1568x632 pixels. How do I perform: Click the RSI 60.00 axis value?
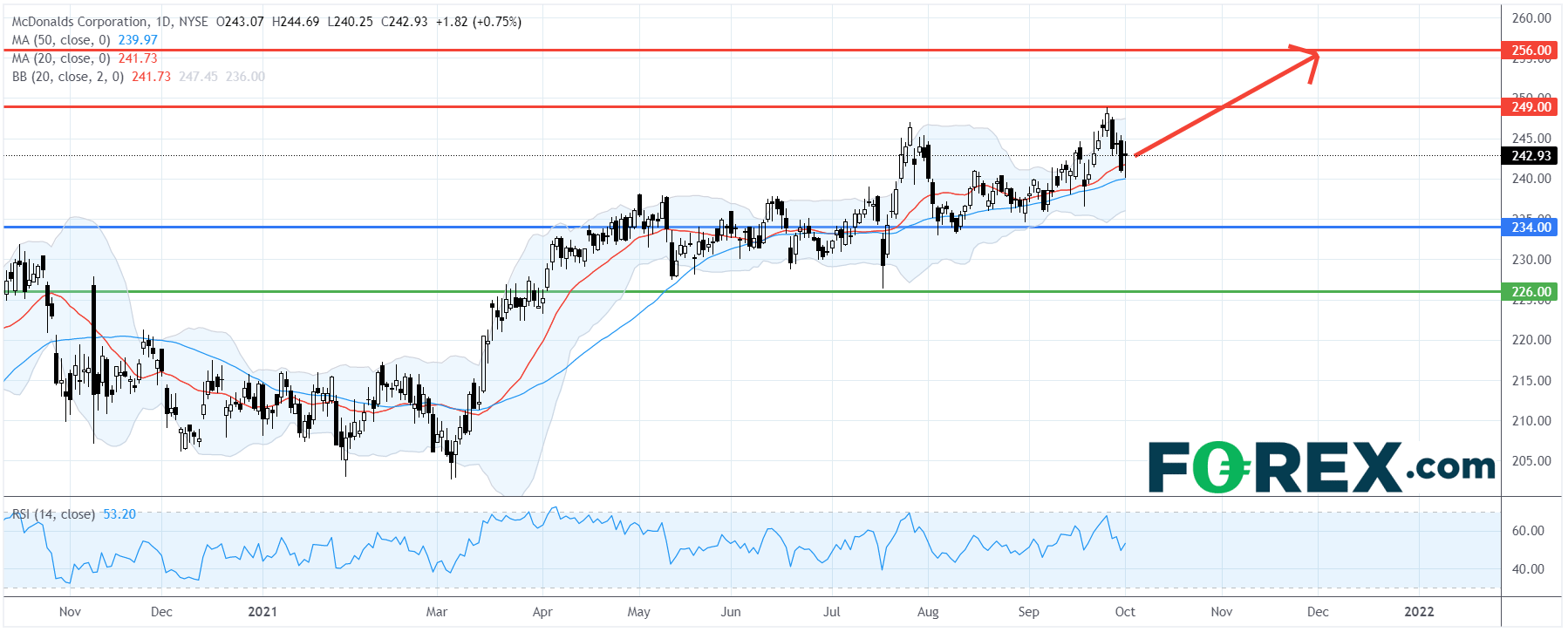point(1528,531)
